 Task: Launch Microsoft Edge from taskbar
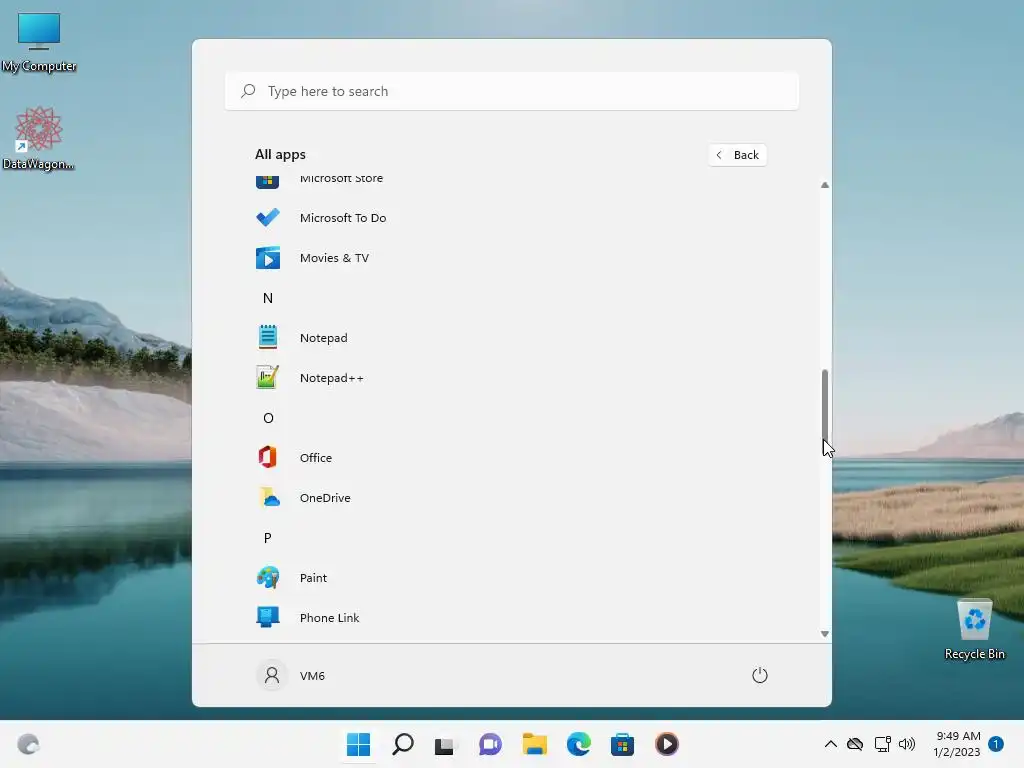[579, 744]
